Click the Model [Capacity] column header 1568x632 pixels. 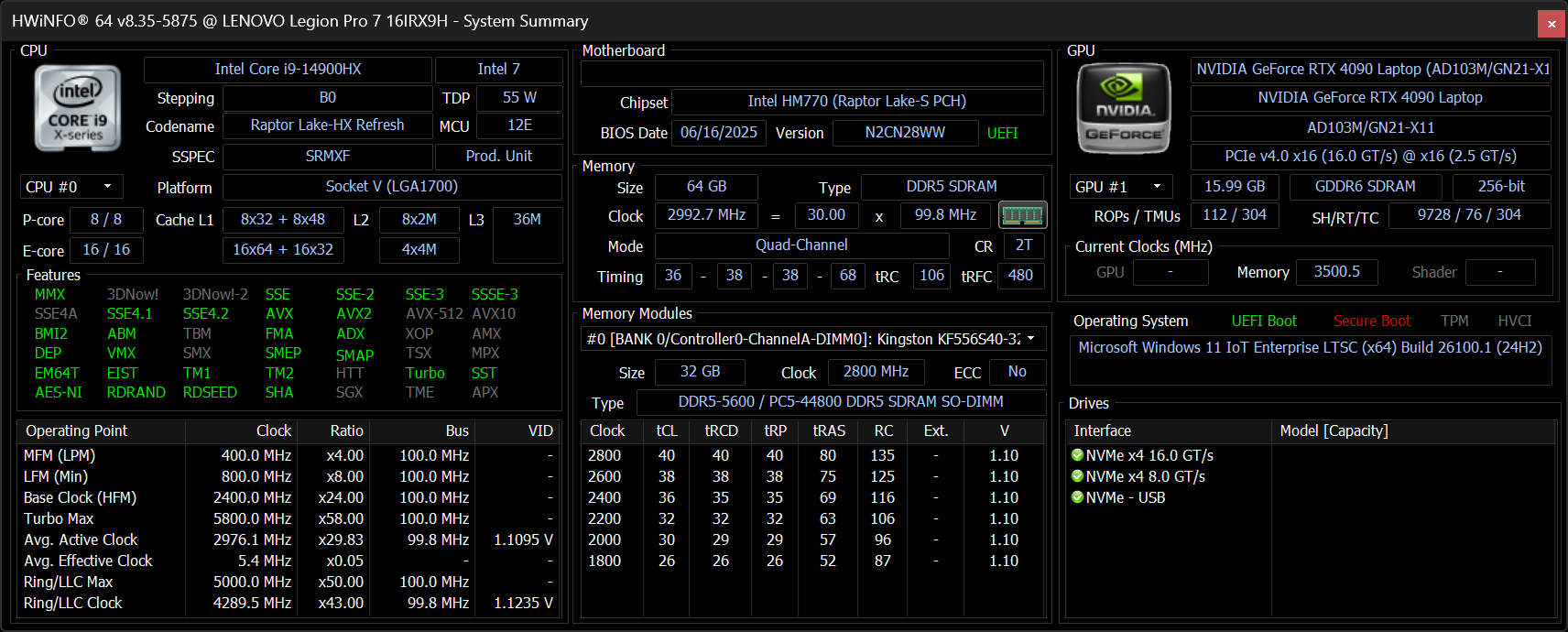1413,430
